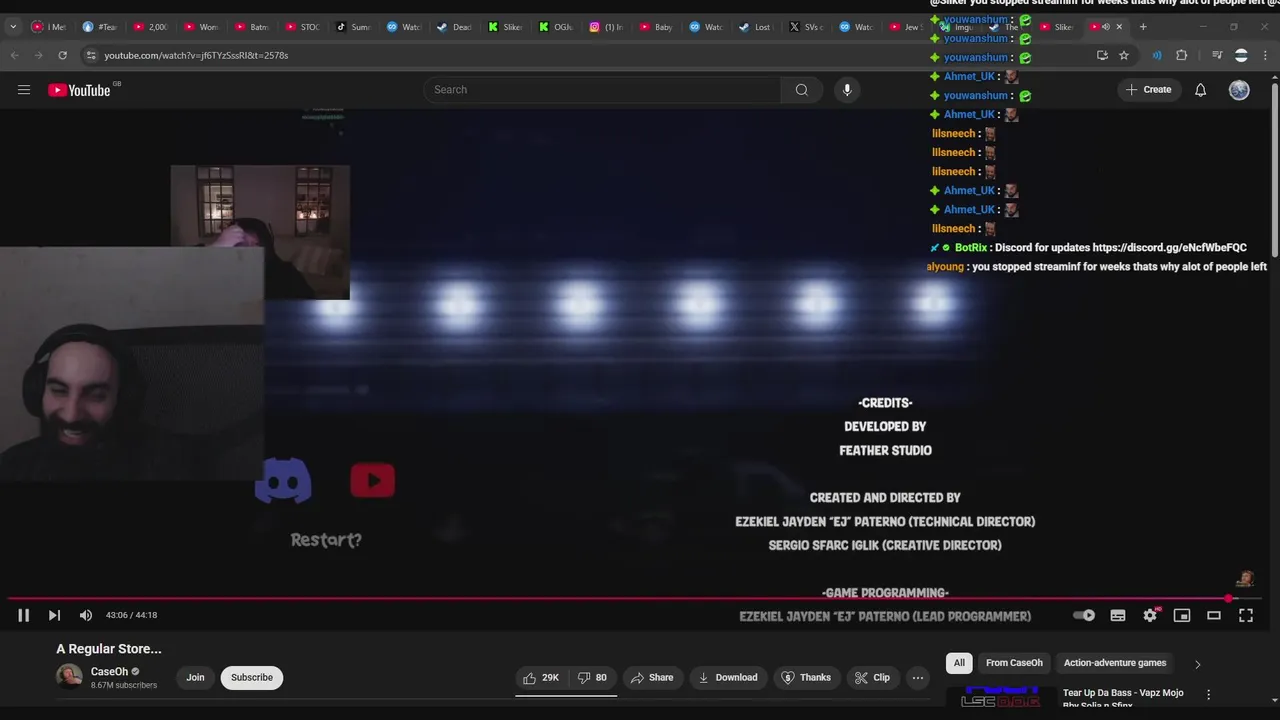1280x720 pixels.
Task: Click the Share button
Action: [x=652, y=678]
